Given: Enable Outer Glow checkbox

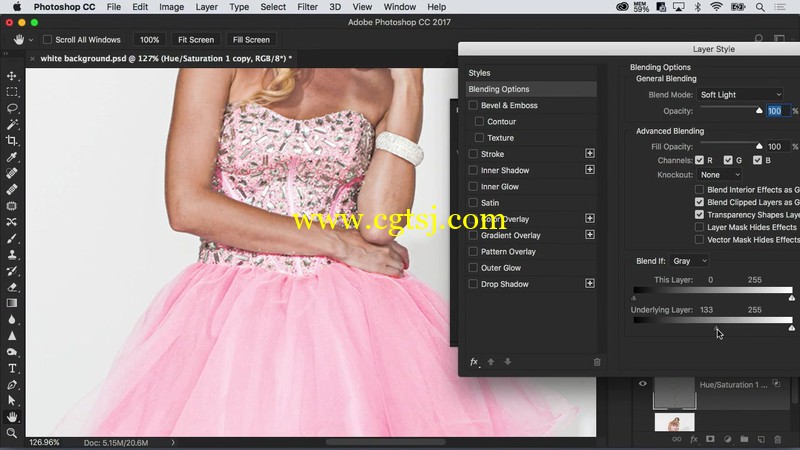Looking at the screenshot, I should click(473, 268).
